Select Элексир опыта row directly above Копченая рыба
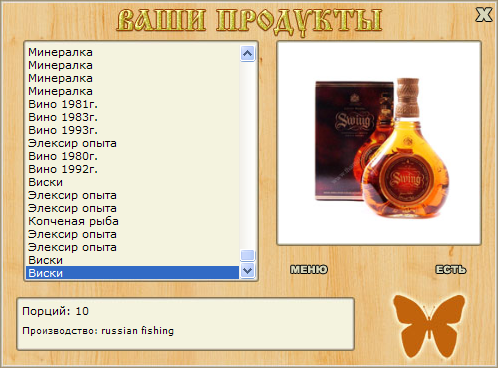 tap(132, 208)
